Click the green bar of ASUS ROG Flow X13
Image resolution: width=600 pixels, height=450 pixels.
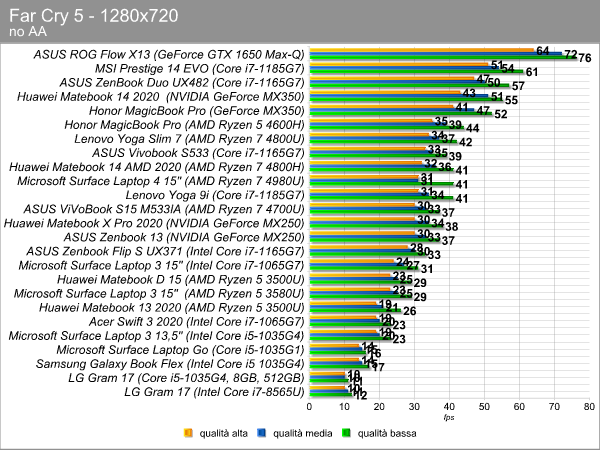click(x=442, y=58)
